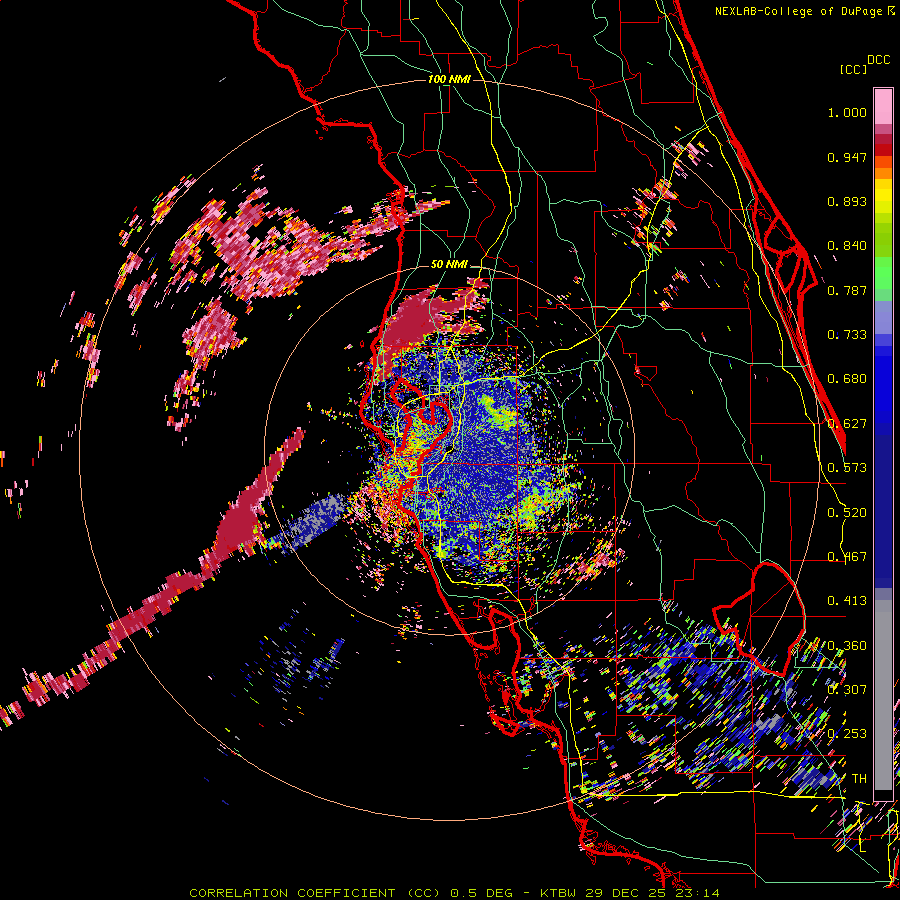Select the 0.840 scale value

click(847, 246)
